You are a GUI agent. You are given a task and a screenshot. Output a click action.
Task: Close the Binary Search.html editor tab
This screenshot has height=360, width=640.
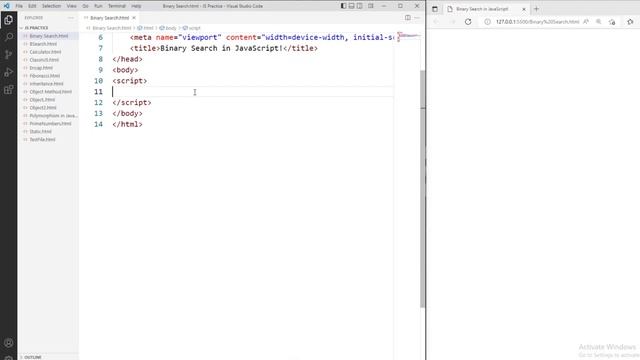pos(134,18)
